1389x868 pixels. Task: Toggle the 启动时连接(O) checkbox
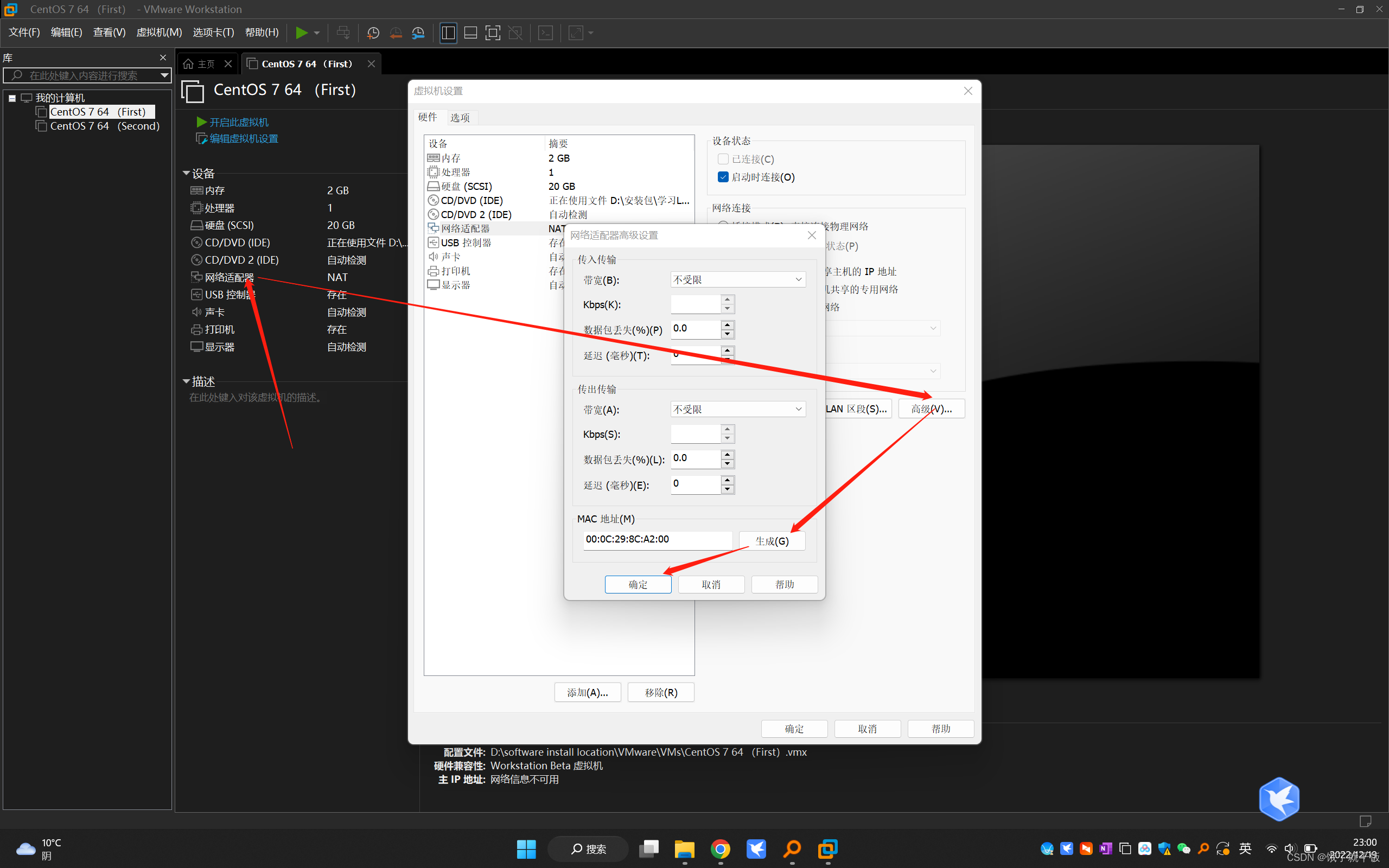click(723, 177)
